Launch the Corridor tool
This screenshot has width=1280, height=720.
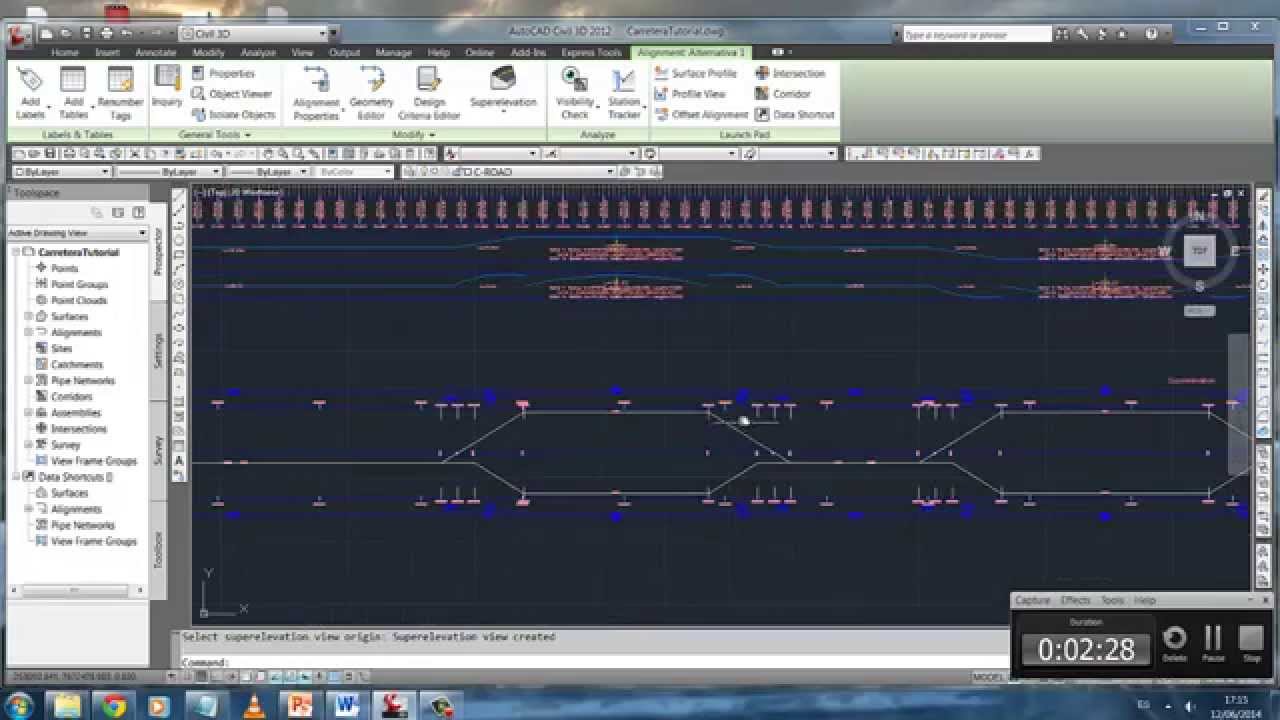pos(783,94)
